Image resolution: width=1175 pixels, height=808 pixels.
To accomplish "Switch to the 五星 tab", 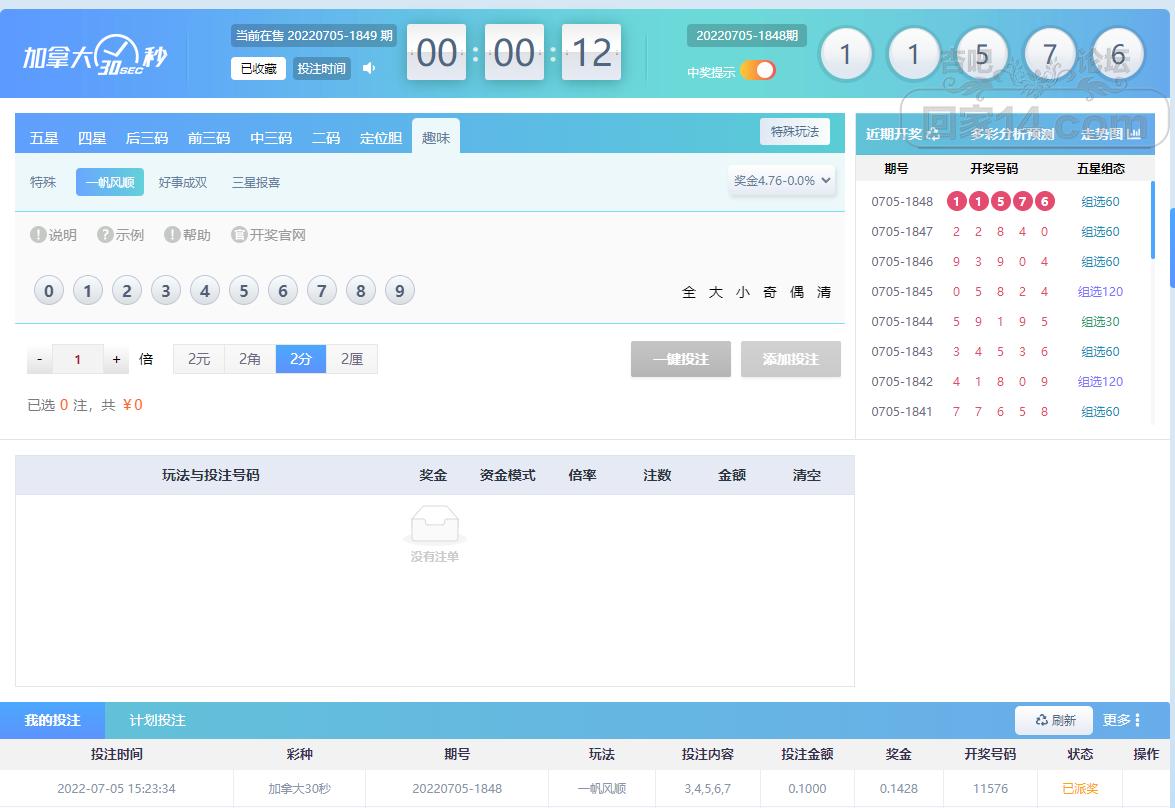I will pos(44,138).
